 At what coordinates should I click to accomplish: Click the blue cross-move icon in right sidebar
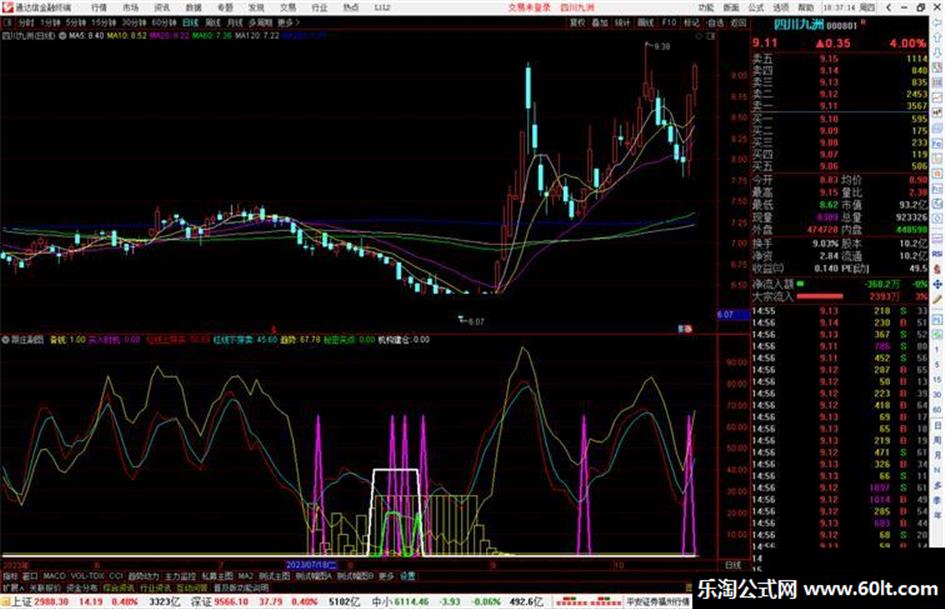click(x=937, y=283)
